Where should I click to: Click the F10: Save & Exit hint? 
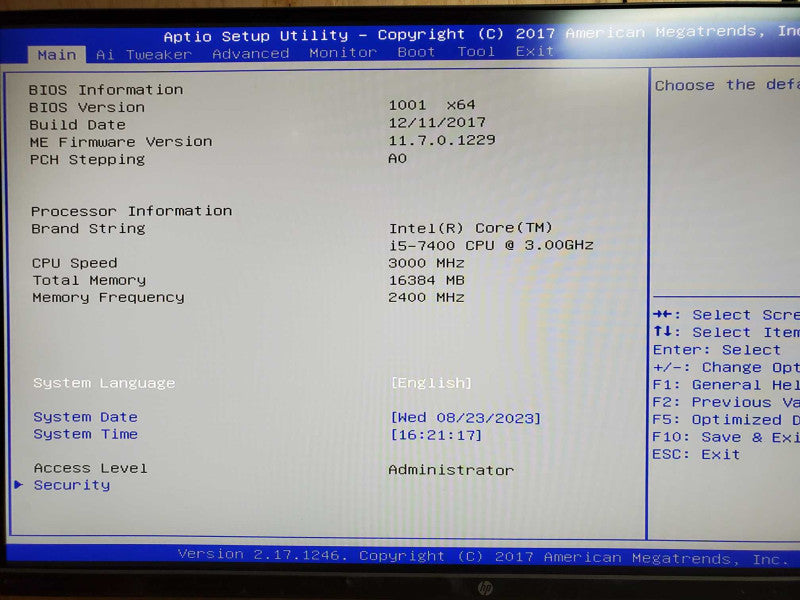(727, 437)
